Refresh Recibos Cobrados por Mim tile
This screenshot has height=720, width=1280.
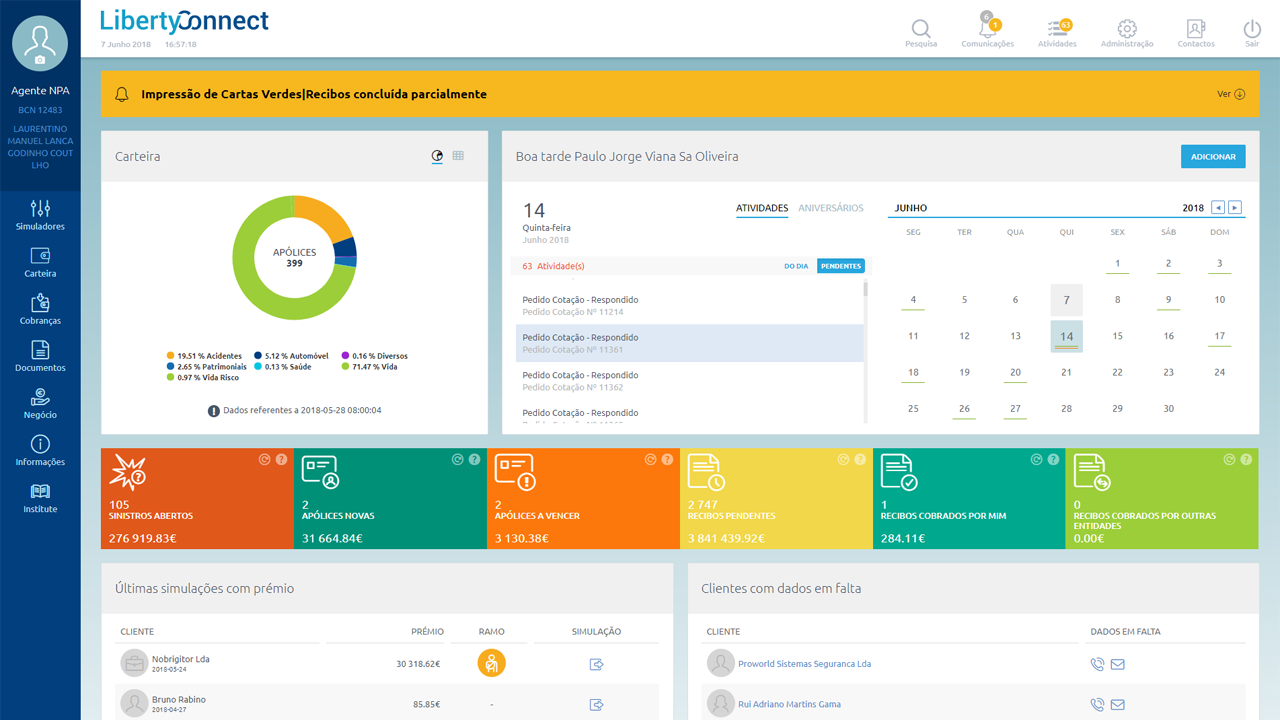(x=1037, y=460)
